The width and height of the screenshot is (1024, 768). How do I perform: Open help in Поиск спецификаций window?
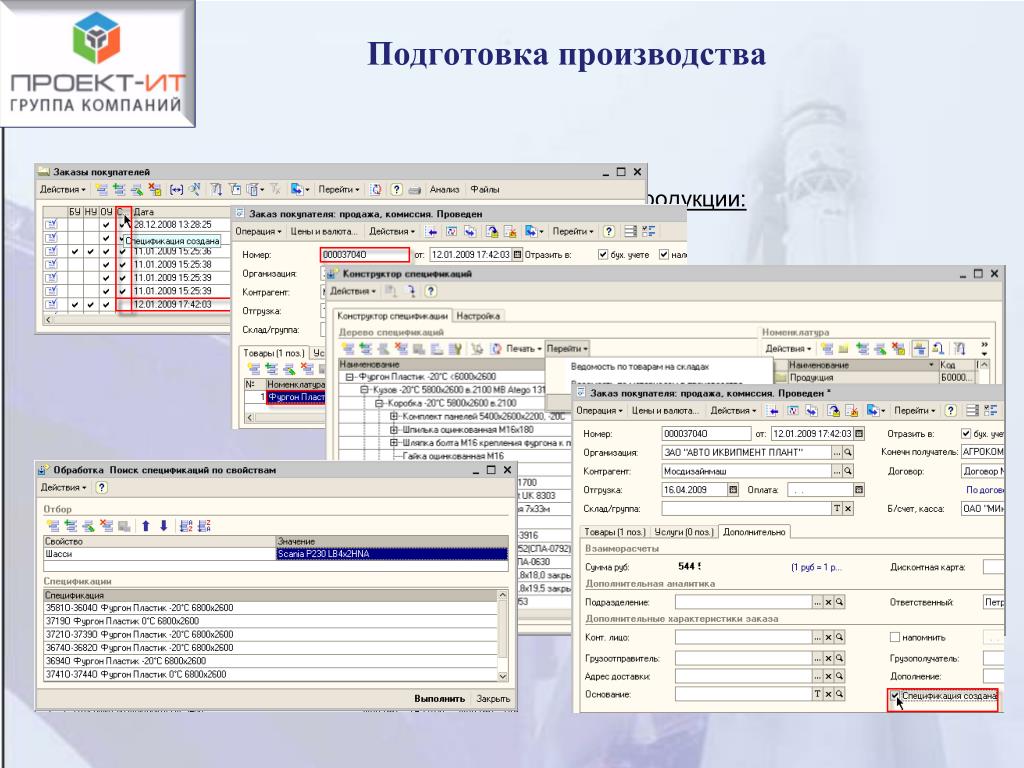[x=101, y=487]
